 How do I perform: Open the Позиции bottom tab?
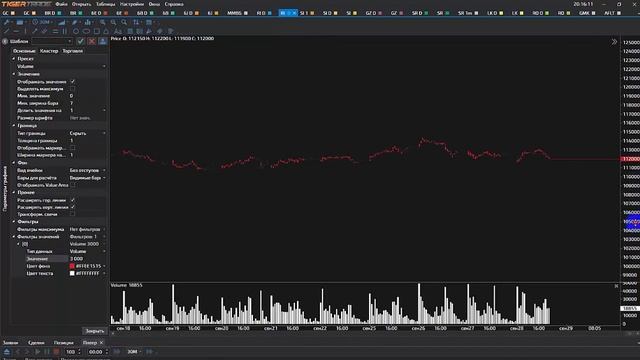point(64,342)
